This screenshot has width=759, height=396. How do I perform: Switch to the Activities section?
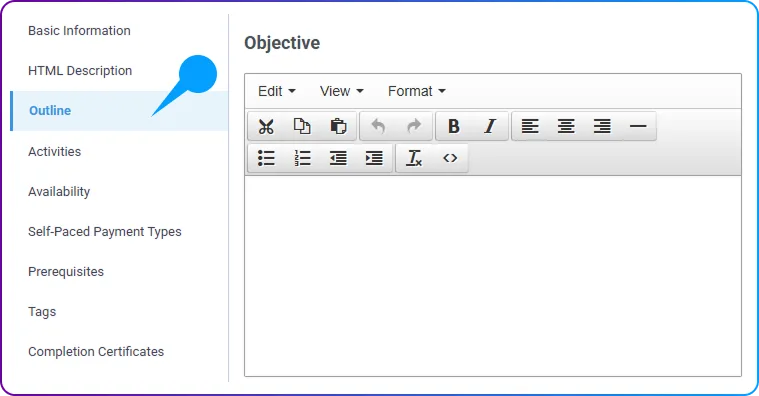pyautogui.click(x=54, y=152)
